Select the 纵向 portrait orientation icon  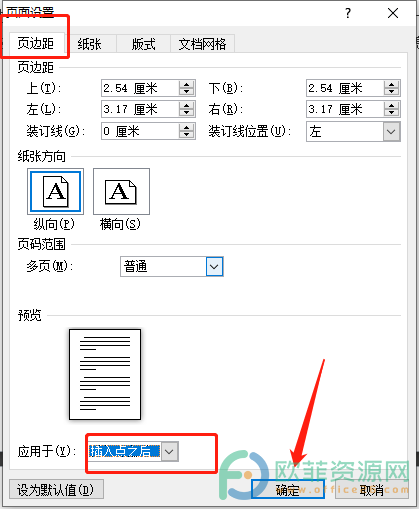55,191
